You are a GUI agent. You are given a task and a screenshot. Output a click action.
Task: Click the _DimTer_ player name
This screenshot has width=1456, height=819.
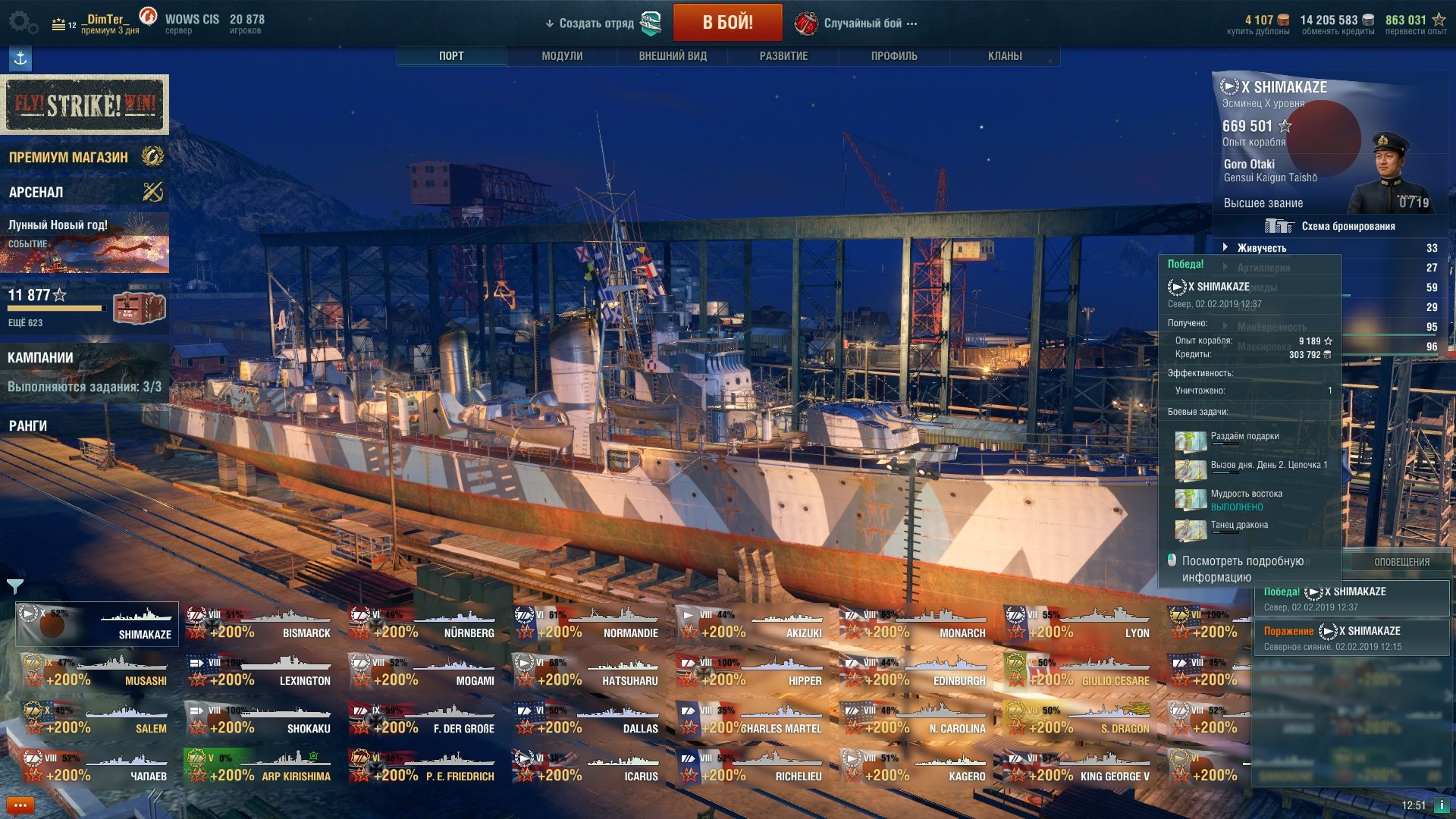105,19
